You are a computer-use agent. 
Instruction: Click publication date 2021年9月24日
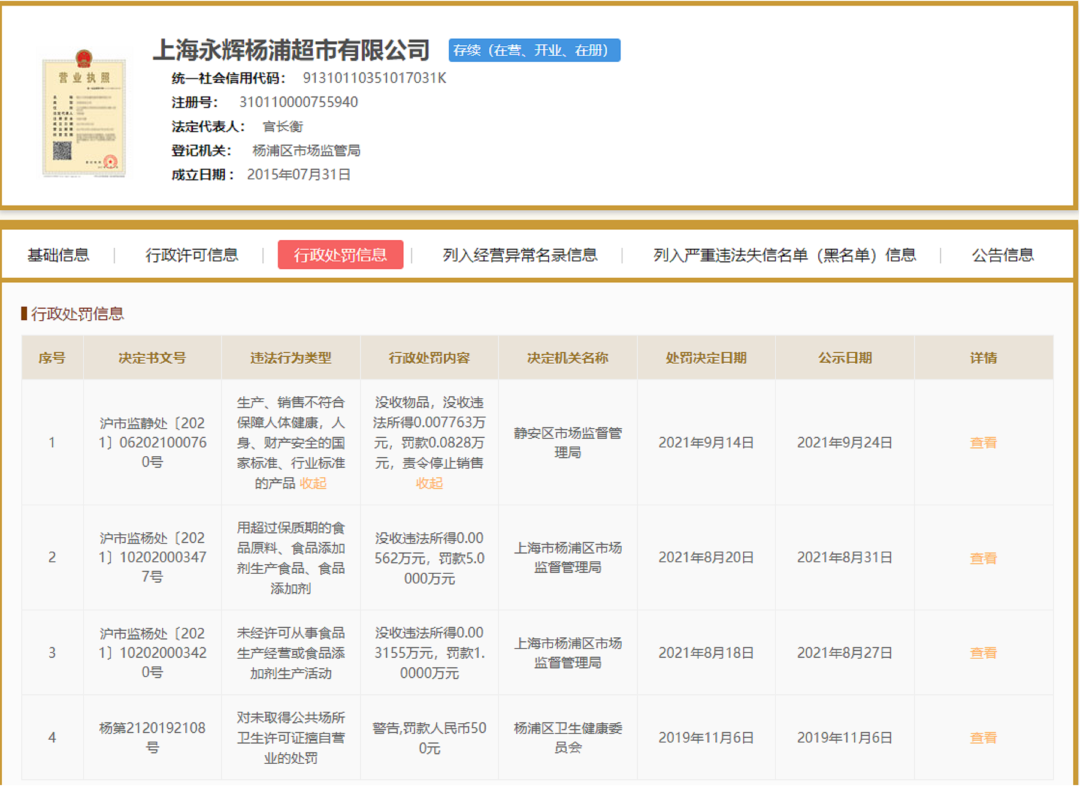point(845,443)
